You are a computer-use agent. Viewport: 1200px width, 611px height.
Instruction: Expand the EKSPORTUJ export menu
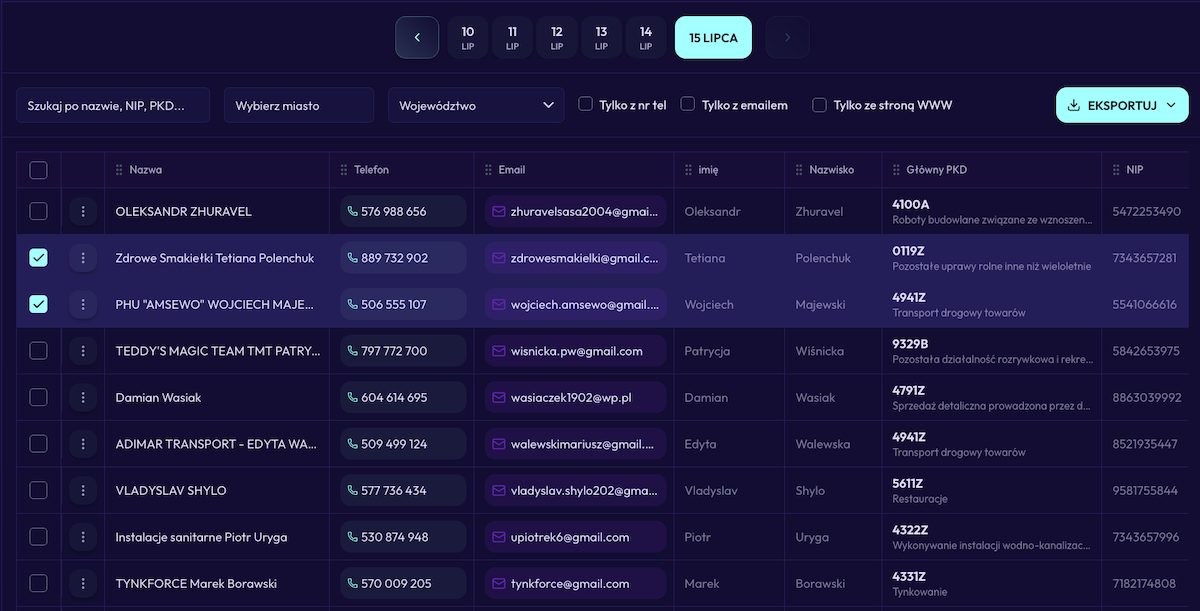coord(1122,105)
